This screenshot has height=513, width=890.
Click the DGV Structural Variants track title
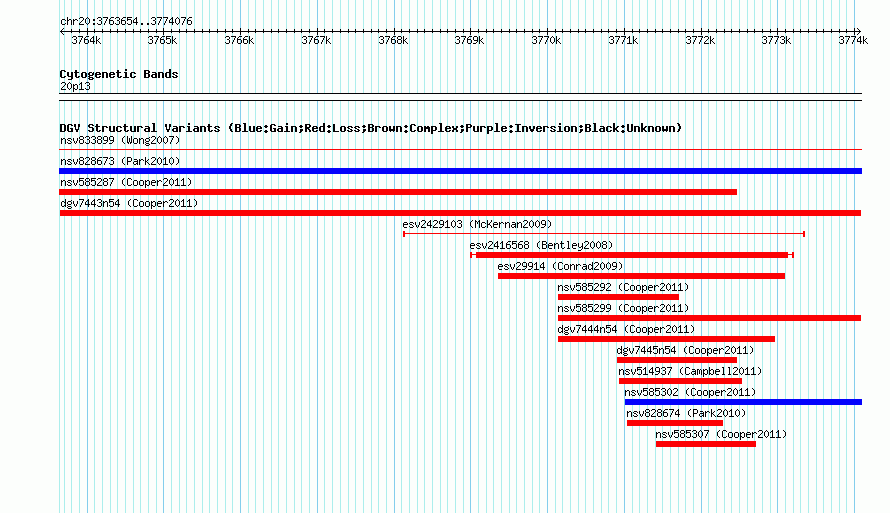[370, 128]
